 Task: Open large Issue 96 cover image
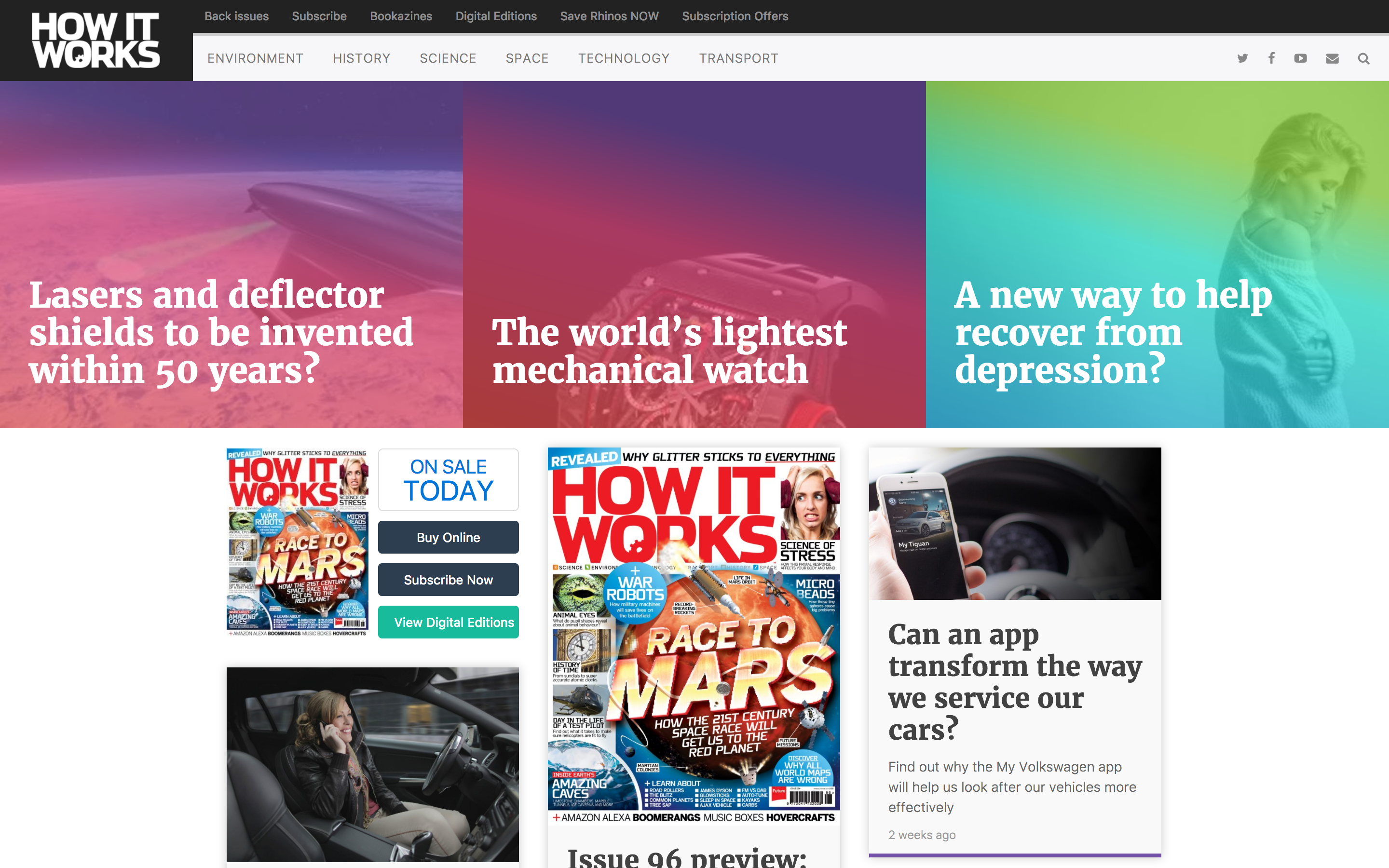[x=694, y=636]
